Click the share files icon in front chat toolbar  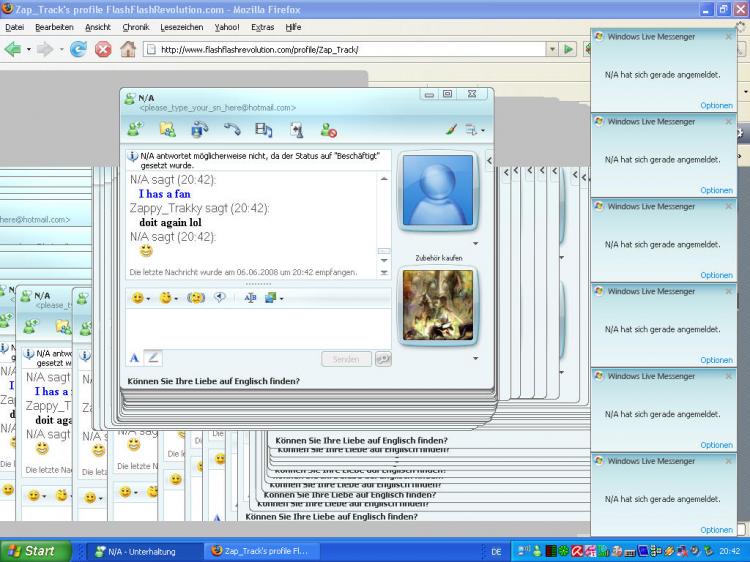click(x=167, y=129)
